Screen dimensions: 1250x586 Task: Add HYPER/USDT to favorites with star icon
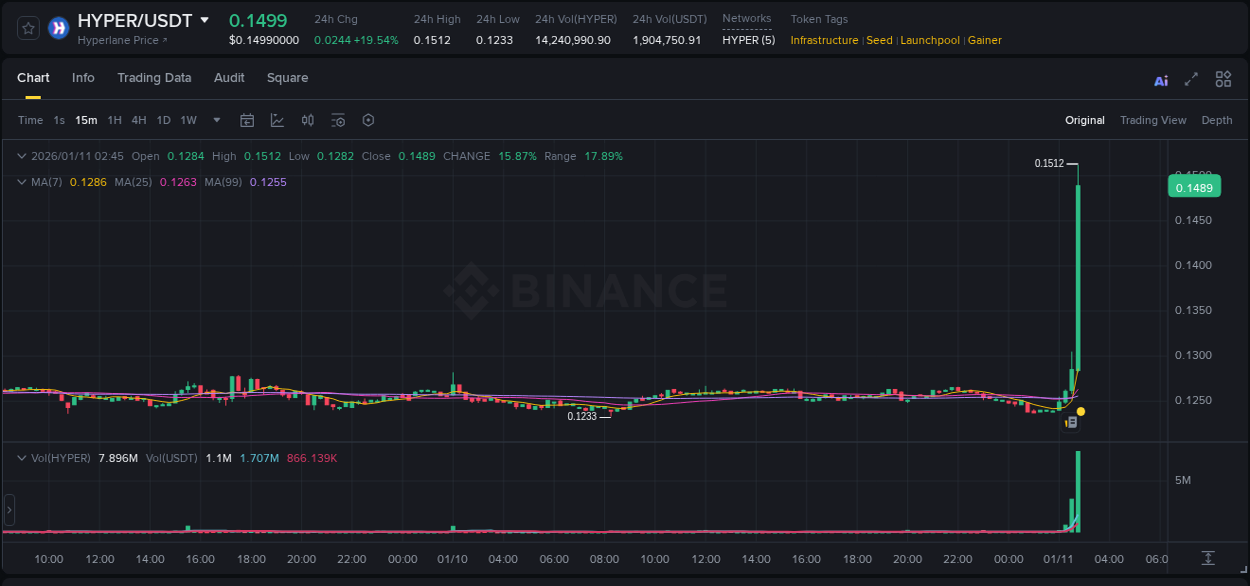pos(29,29)
